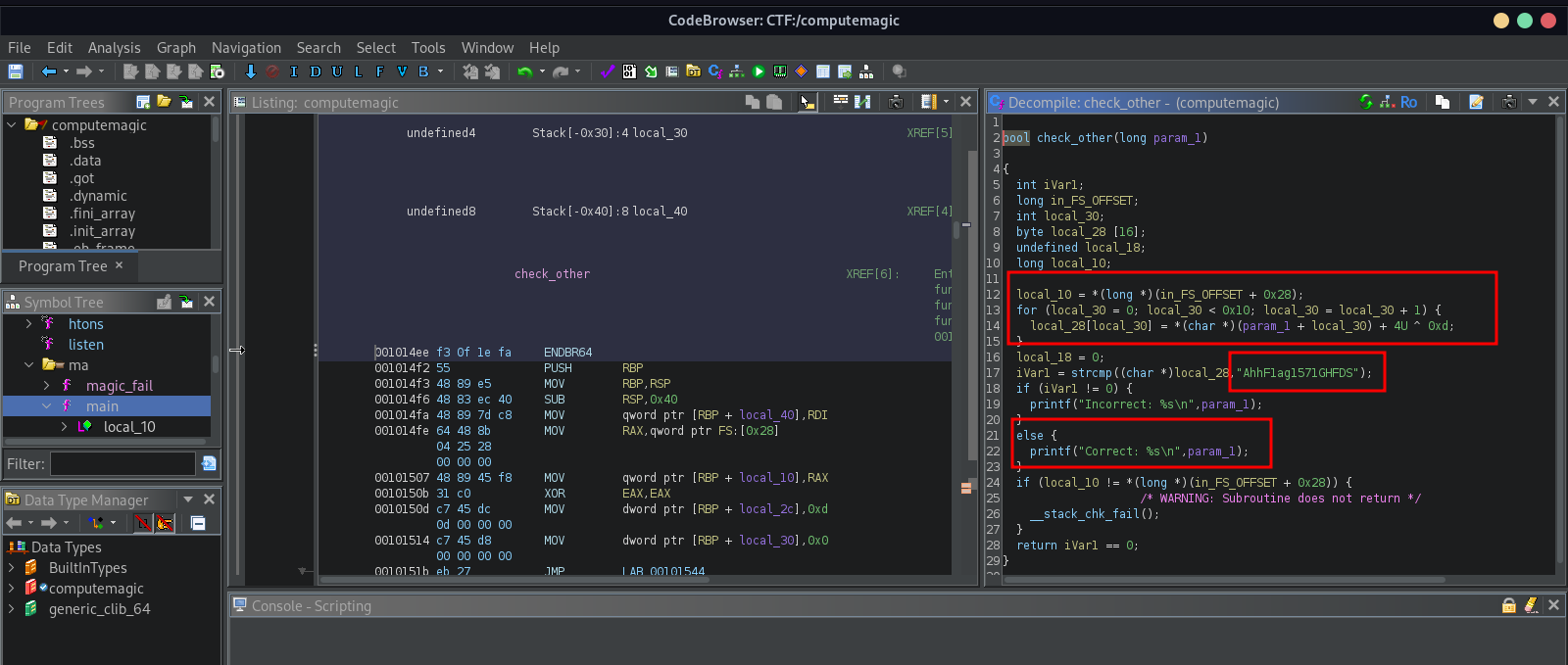Collapse the main function tree node

coord(46,406)
